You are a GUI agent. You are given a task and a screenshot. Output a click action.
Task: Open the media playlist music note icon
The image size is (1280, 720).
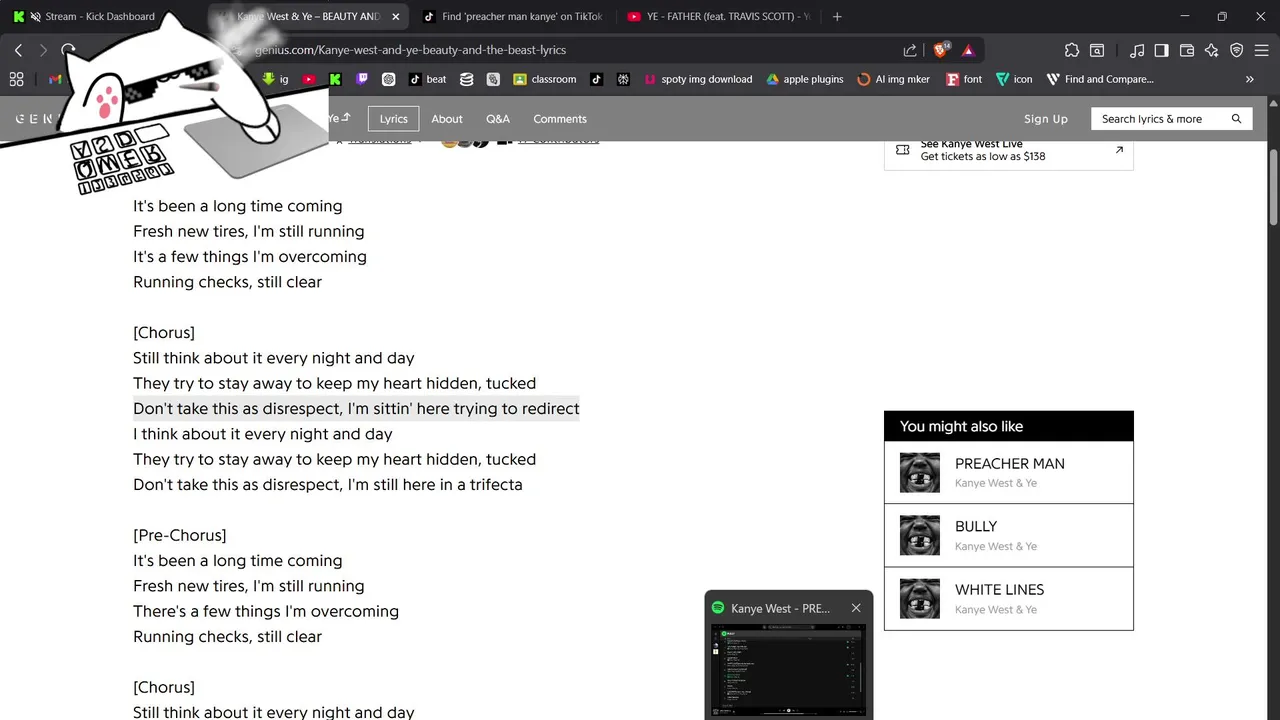(1137, 50)
